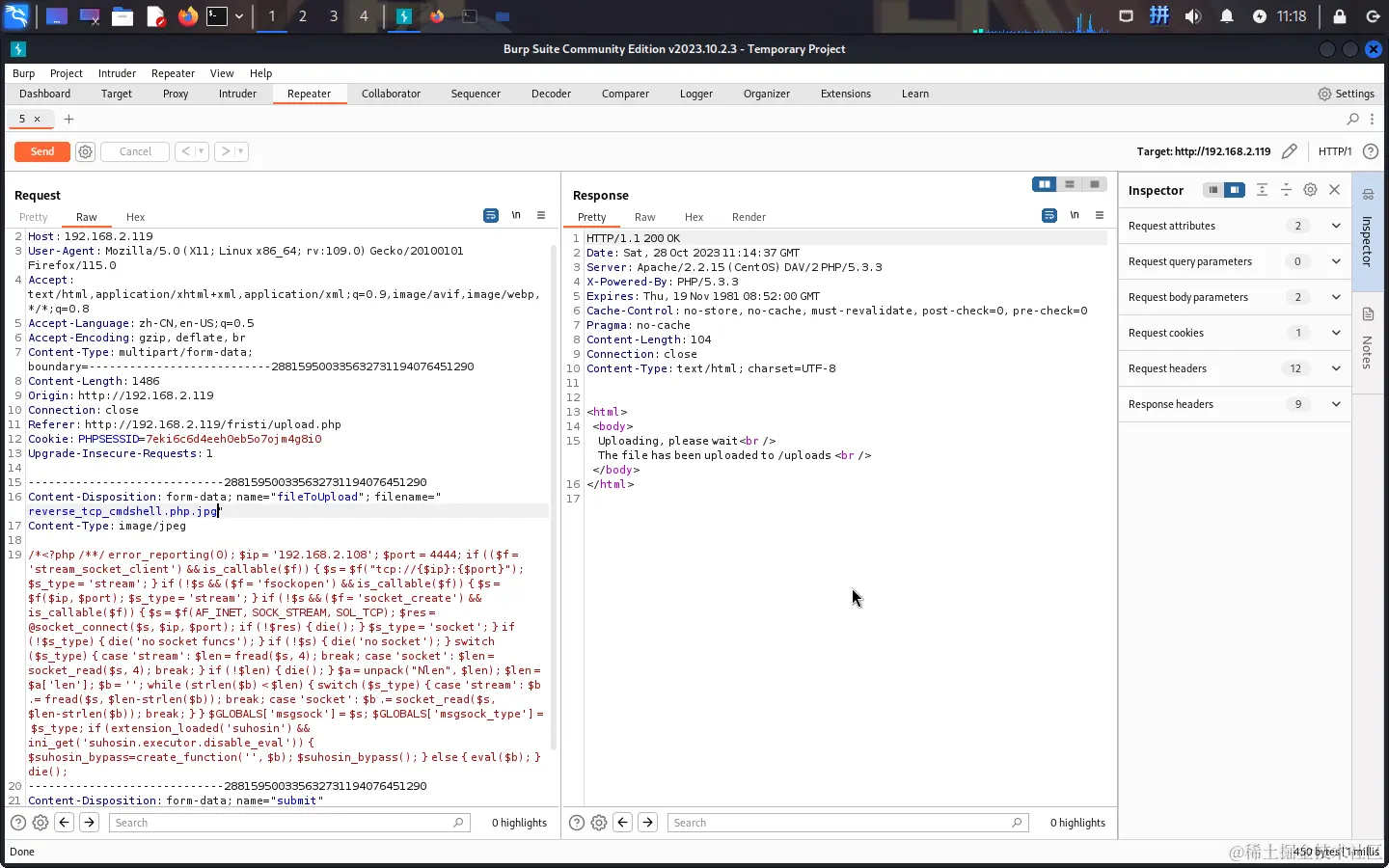Switch to the Intruder tab
The image size is (1389, 868).
(x=237, y=94)
